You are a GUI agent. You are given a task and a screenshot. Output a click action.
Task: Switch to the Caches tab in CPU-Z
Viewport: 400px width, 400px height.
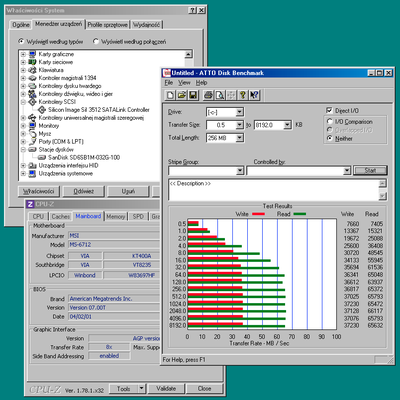click(61, 217)
